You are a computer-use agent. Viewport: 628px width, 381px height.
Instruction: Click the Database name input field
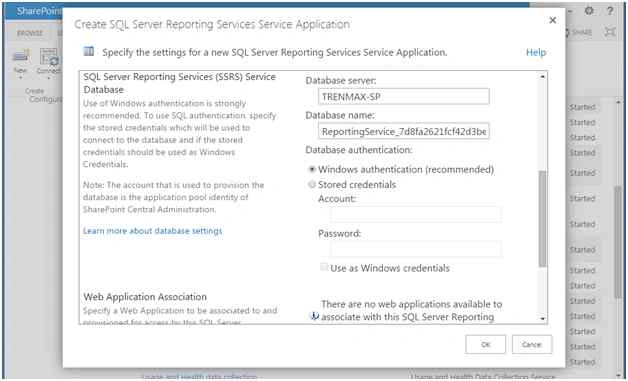(404, 131)
